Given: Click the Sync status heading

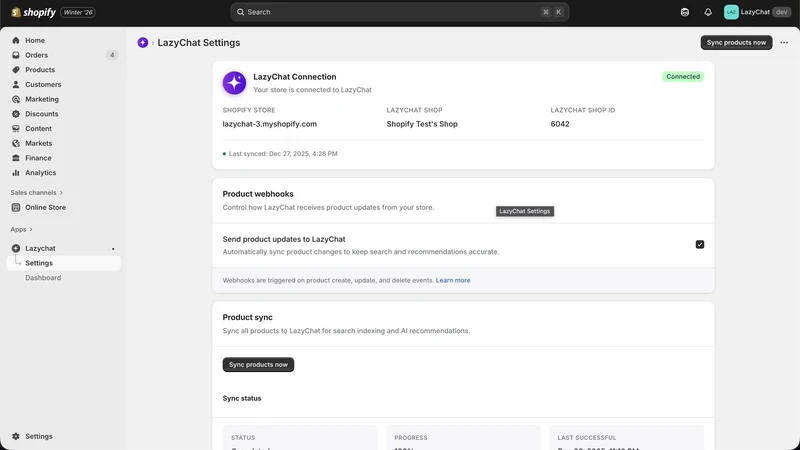Looking at the screenshot, I should (x=242, y=398).
